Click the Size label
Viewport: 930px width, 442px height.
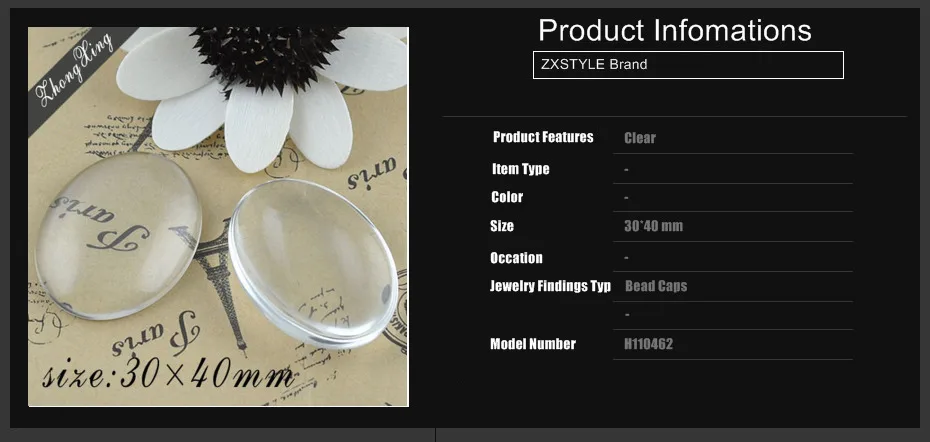502,226
